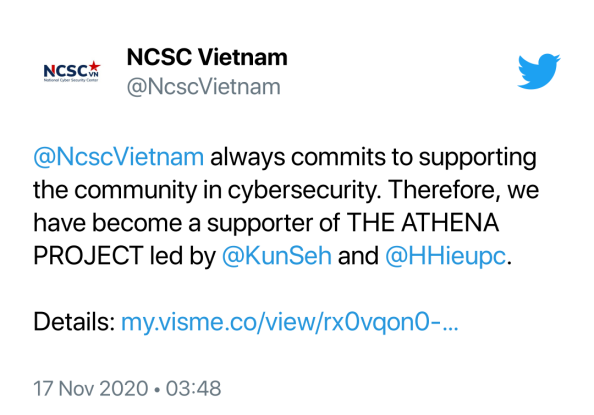Click the Details: label text
The width and height of the screenshot is (594, 415).
[x=74, y=322]
